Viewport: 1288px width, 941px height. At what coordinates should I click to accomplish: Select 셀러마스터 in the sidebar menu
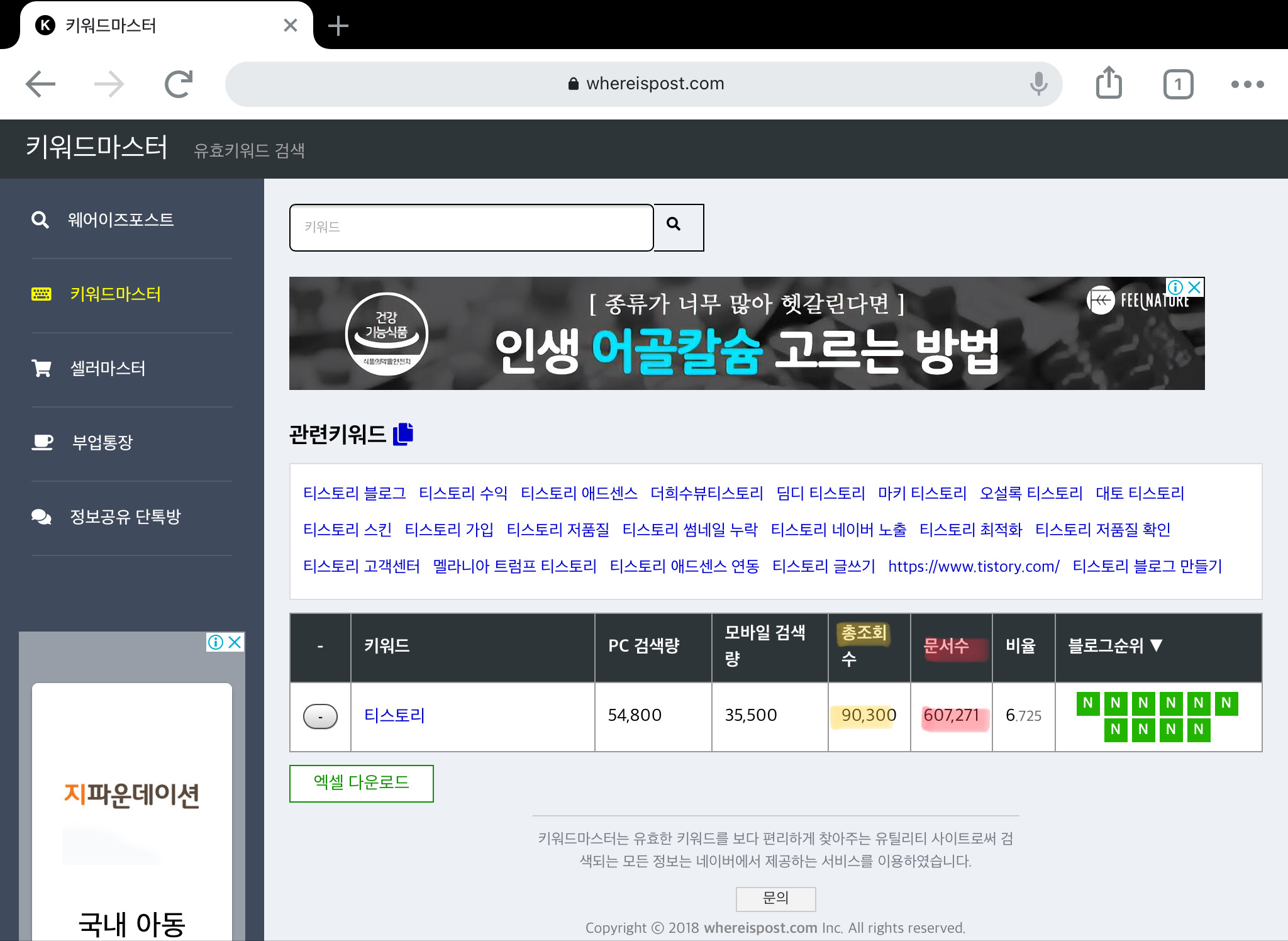(108, 368)
